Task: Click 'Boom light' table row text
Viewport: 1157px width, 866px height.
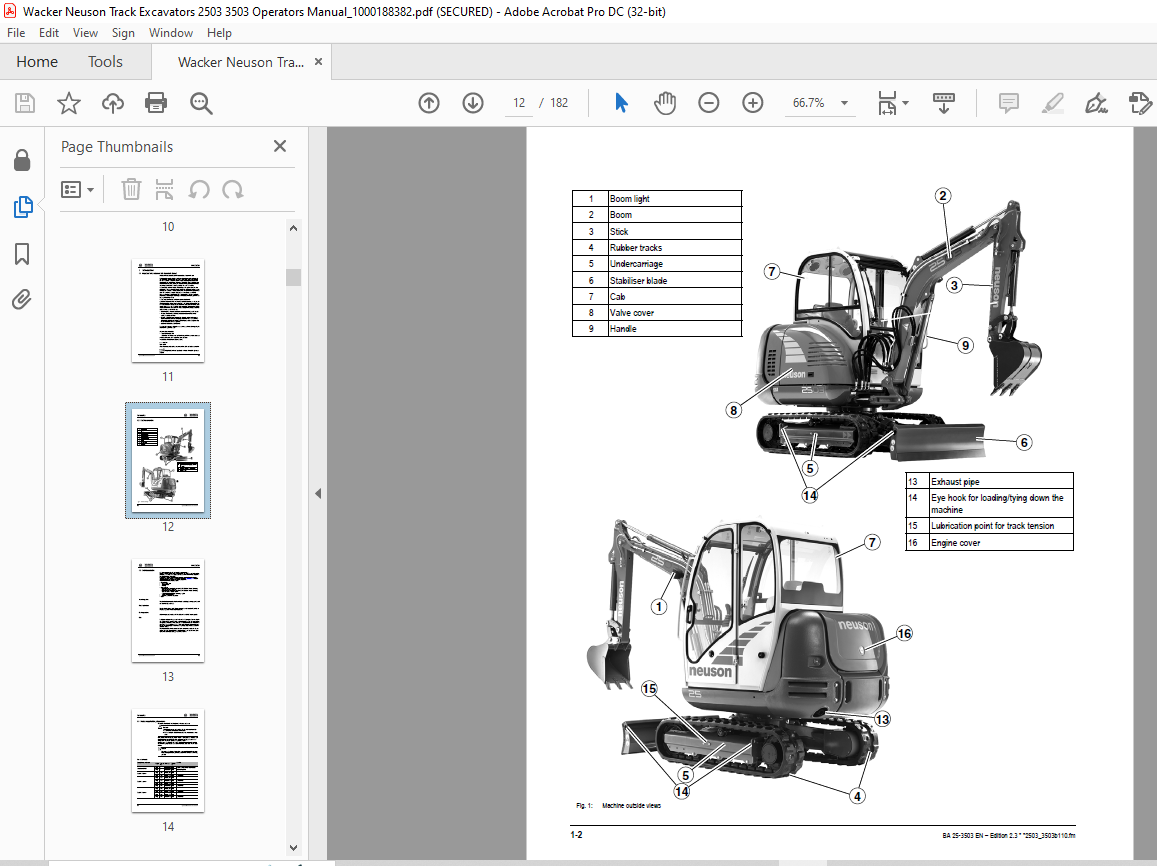Action: click(629, 199)
